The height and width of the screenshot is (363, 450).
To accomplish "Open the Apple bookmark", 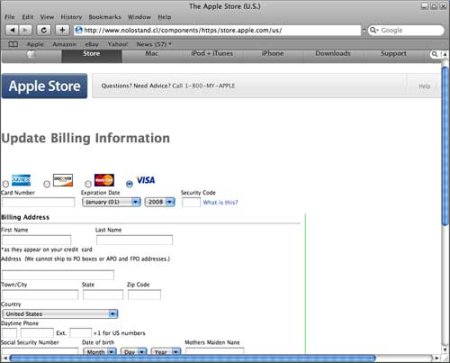I will click(35, 44).
